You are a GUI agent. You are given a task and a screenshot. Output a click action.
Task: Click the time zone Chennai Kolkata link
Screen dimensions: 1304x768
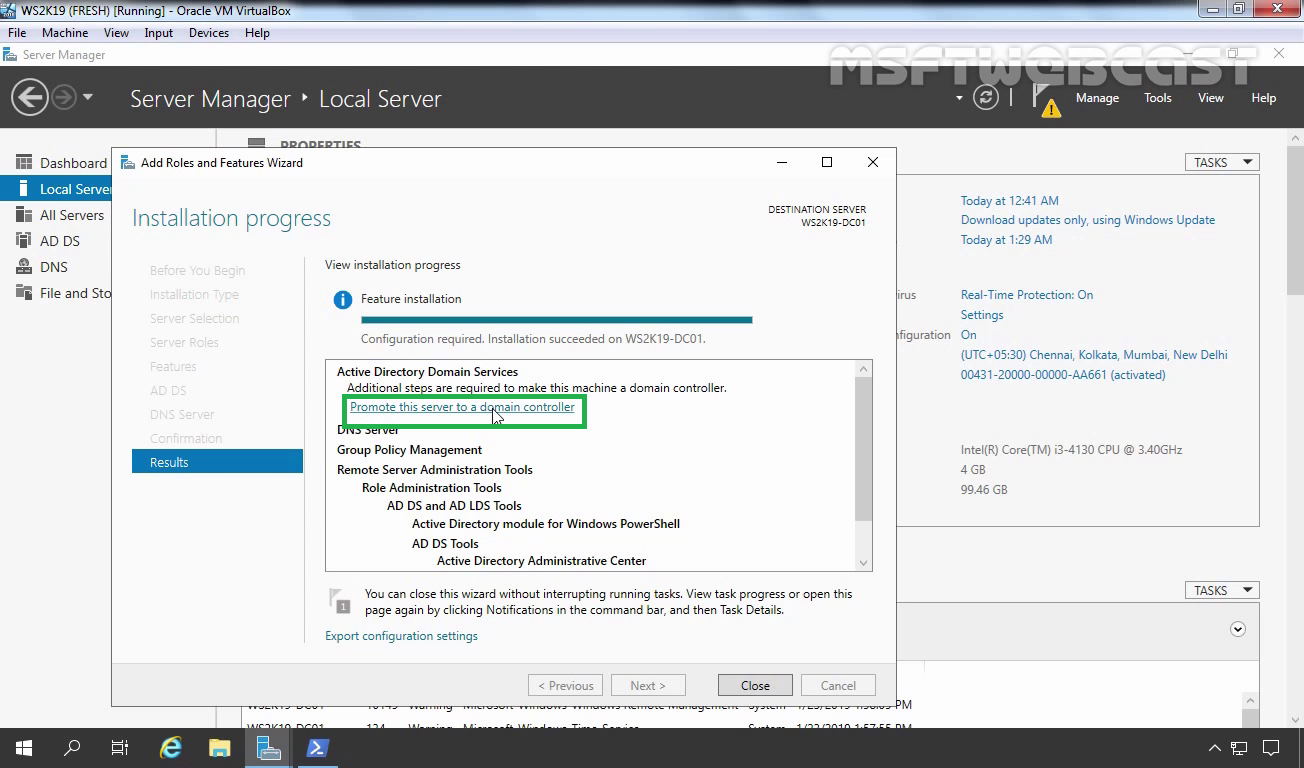pos(1094,355)
